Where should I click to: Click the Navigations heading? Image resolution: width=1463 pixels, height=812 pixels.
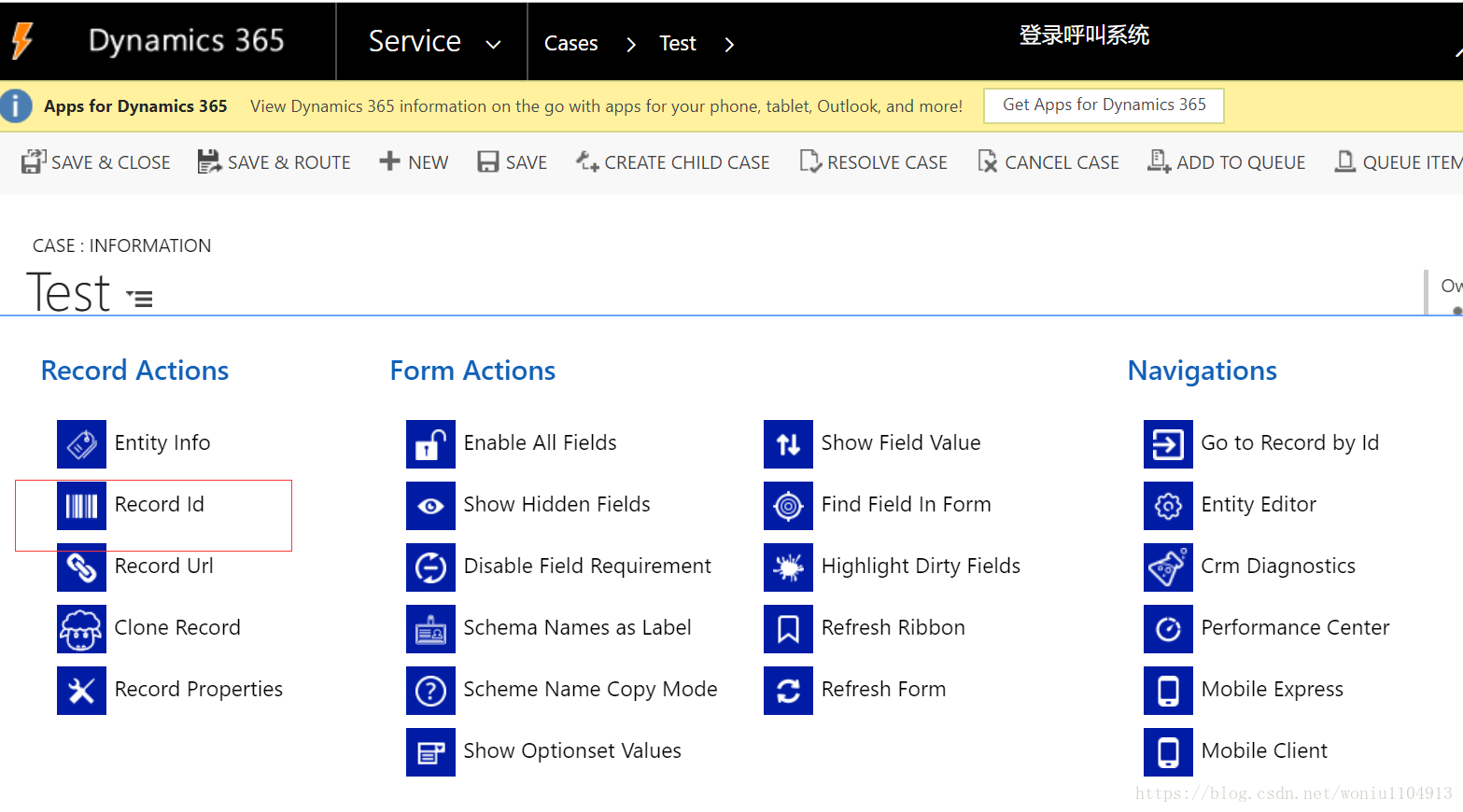point(1202,371)
